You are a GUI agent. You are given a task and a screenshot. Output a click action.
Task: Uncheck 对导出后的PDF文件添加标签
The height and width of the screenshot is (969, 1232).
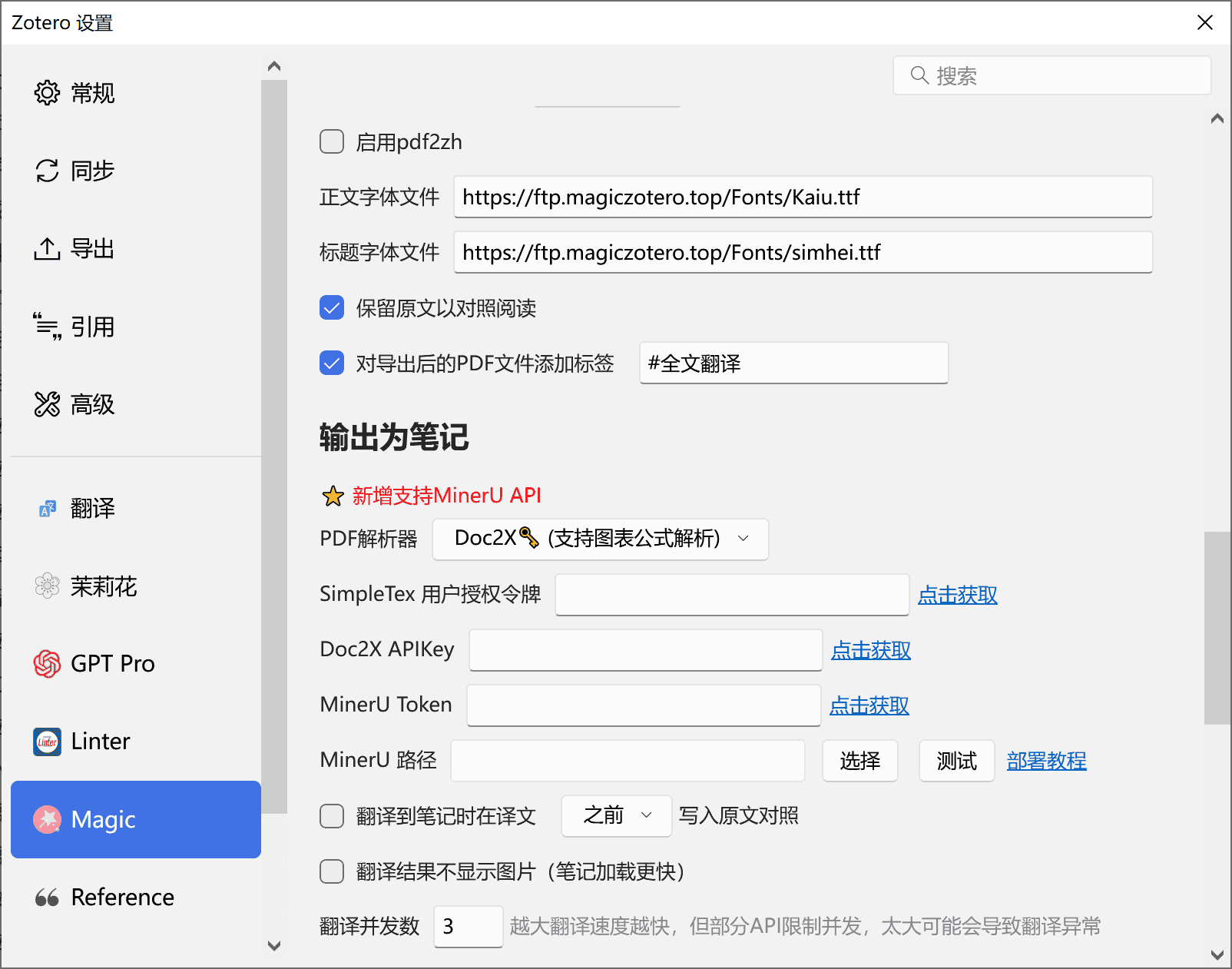(331, 363)
